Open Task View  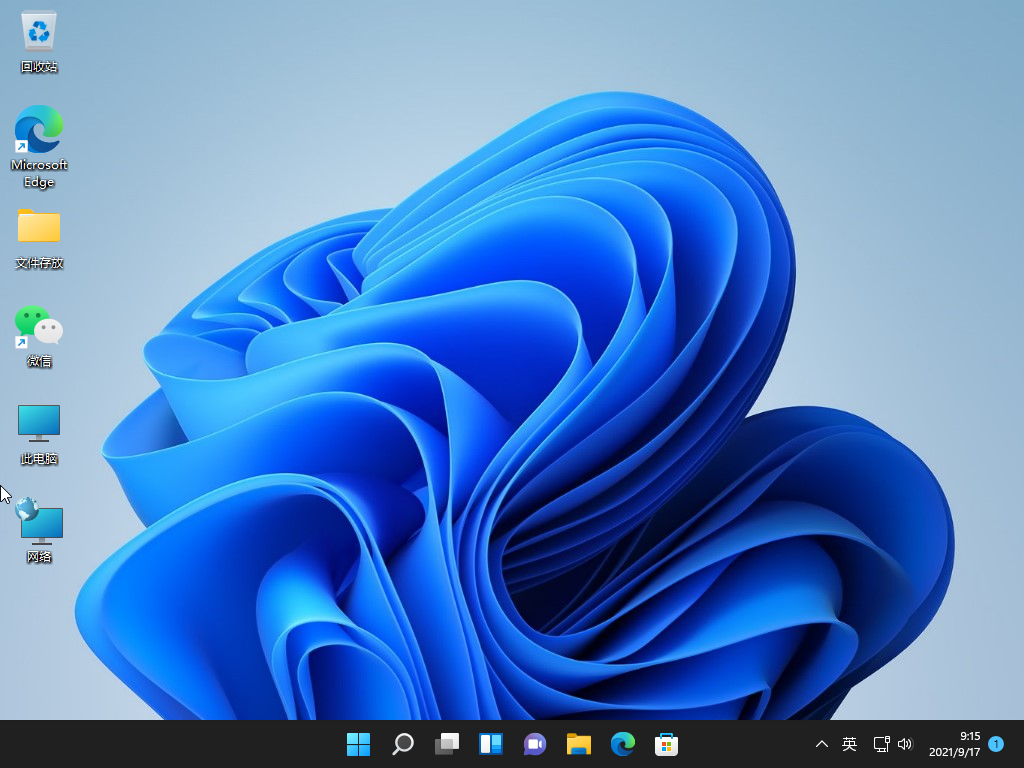coord(446,744)
